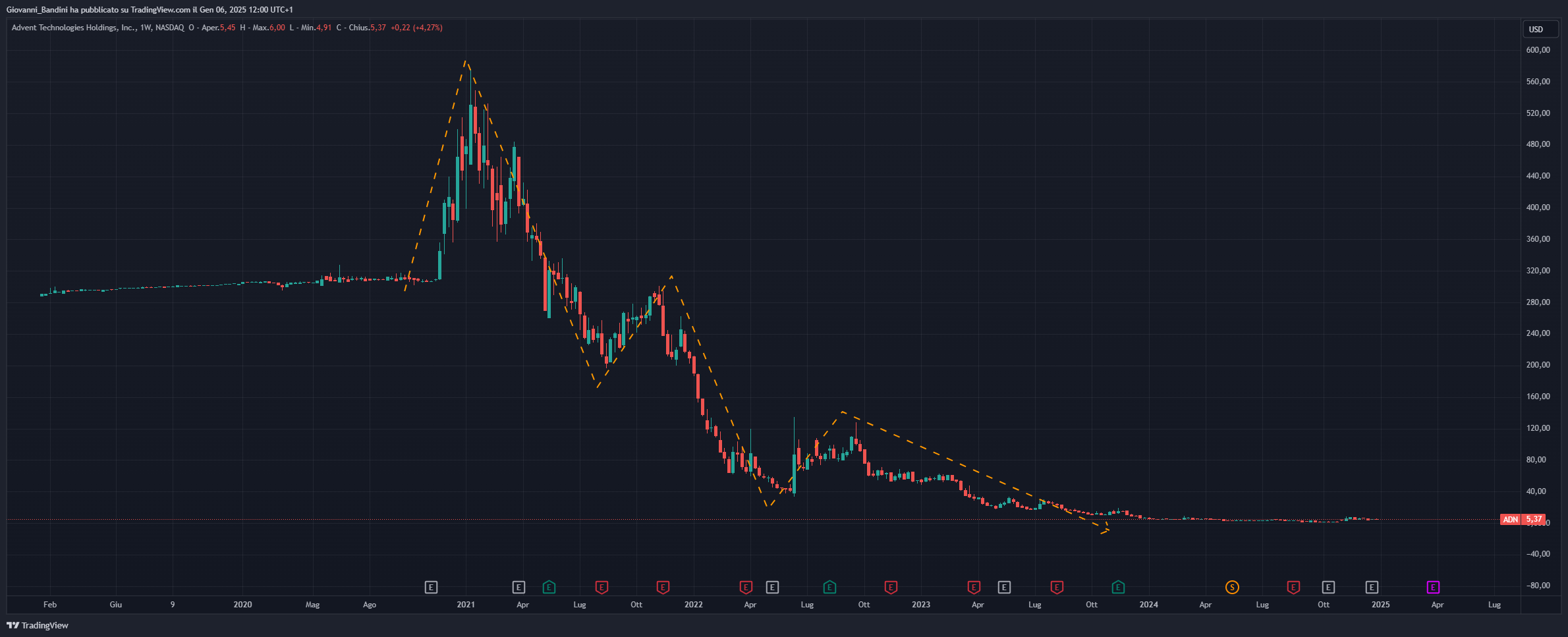Open the green earnings marker after Ott 2023
This screenshot has width=1568, height=637.
pyautogui.click(x=1118, y=587)
